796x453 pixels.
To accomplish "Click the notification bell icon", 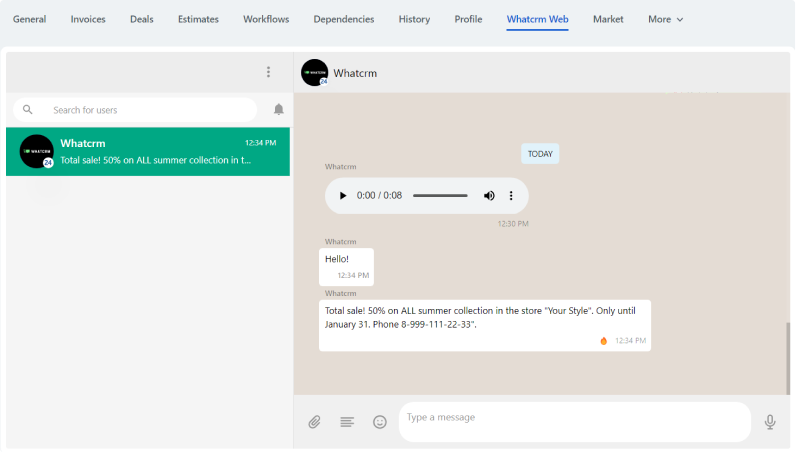I will pyautogui.click(x=279, y=110).
